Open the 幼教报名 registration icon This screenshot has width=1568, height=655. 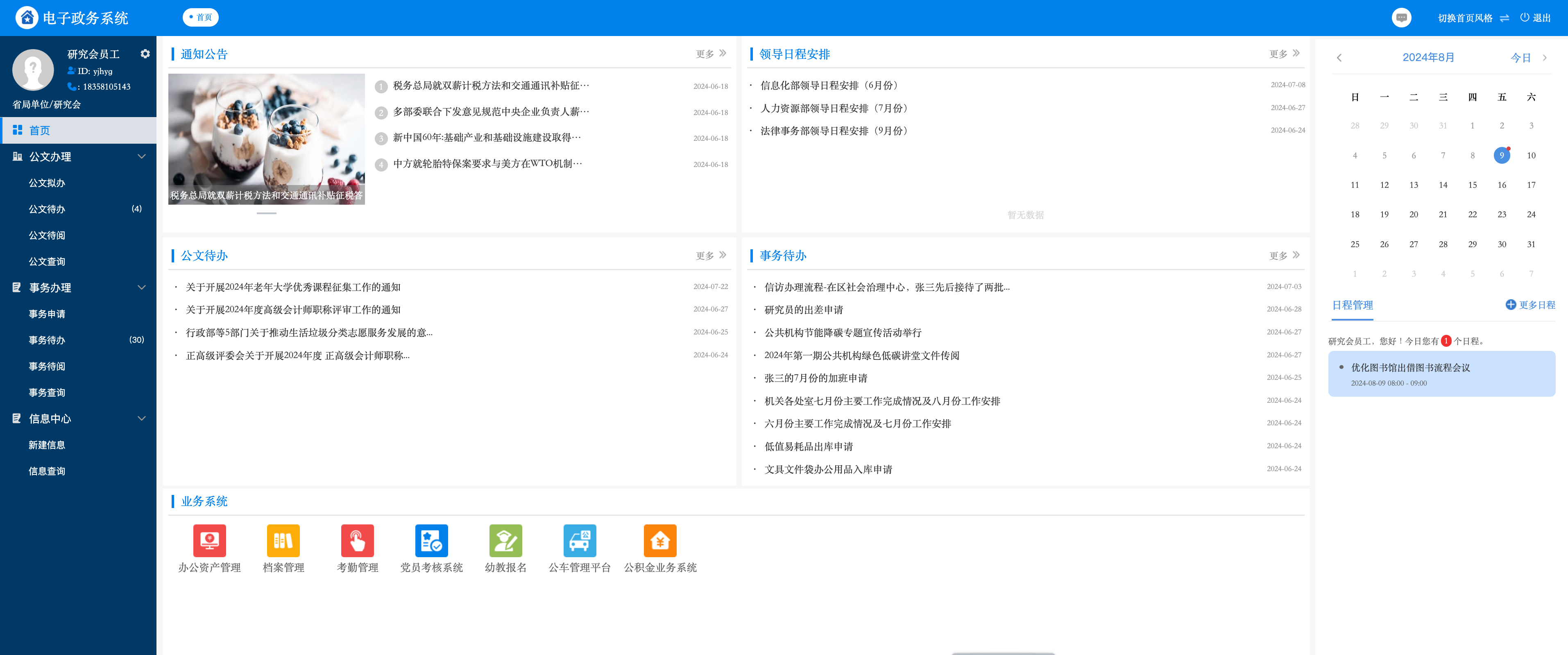(x=505, y=540)
